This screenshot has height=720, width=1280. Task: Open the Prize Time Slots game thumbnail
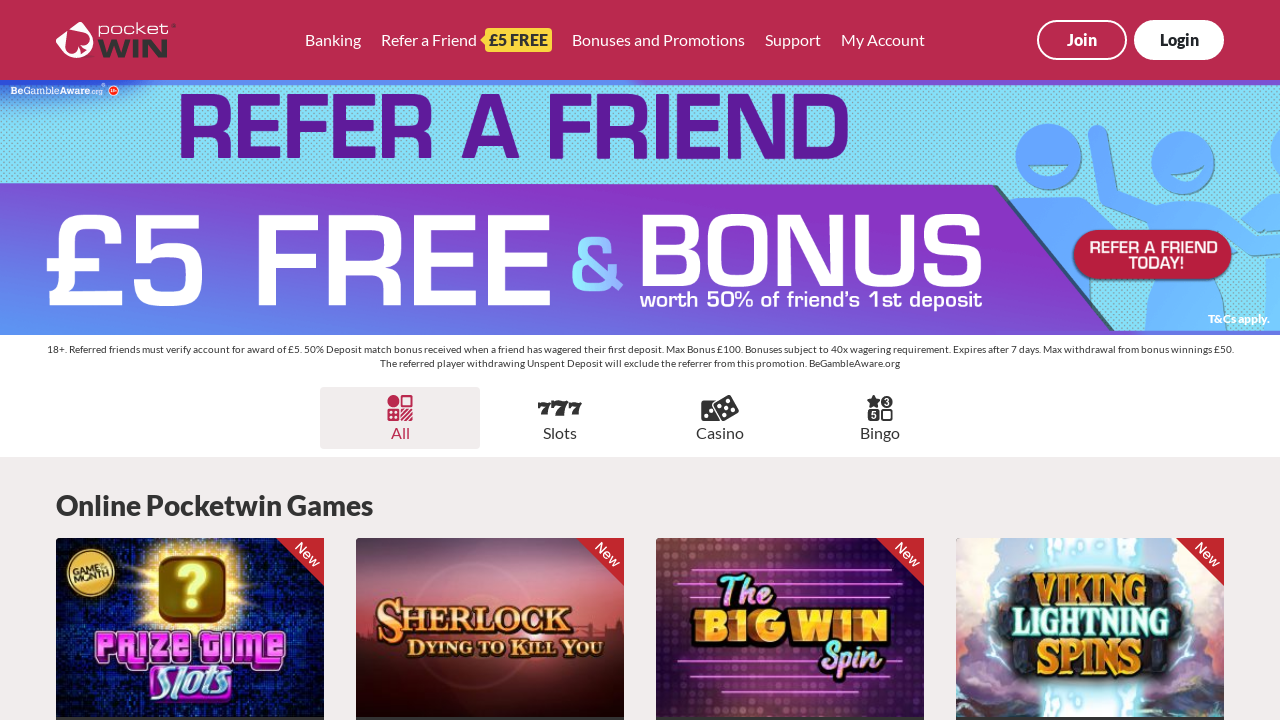pos(190,628)
